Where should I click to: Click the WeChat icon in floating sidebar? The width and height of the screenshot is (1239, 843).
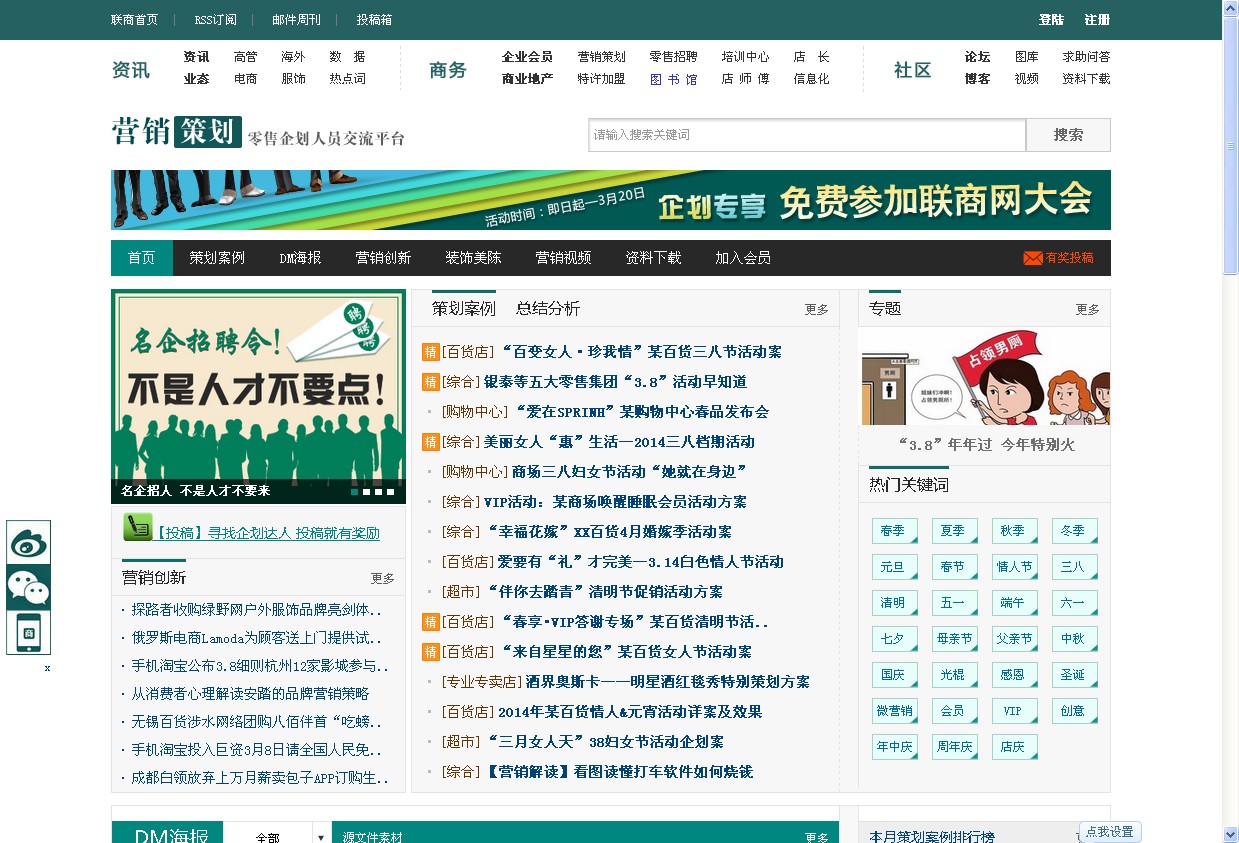click(x=28, y=588)
